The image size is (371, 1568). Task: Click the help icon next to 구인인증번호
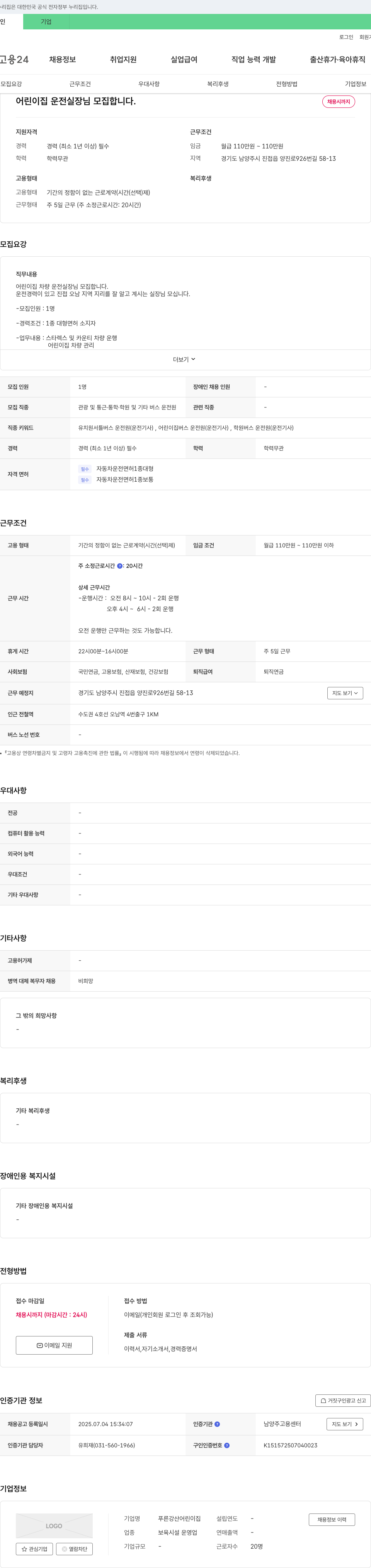pyautogui.click(x=227, y=1445)
